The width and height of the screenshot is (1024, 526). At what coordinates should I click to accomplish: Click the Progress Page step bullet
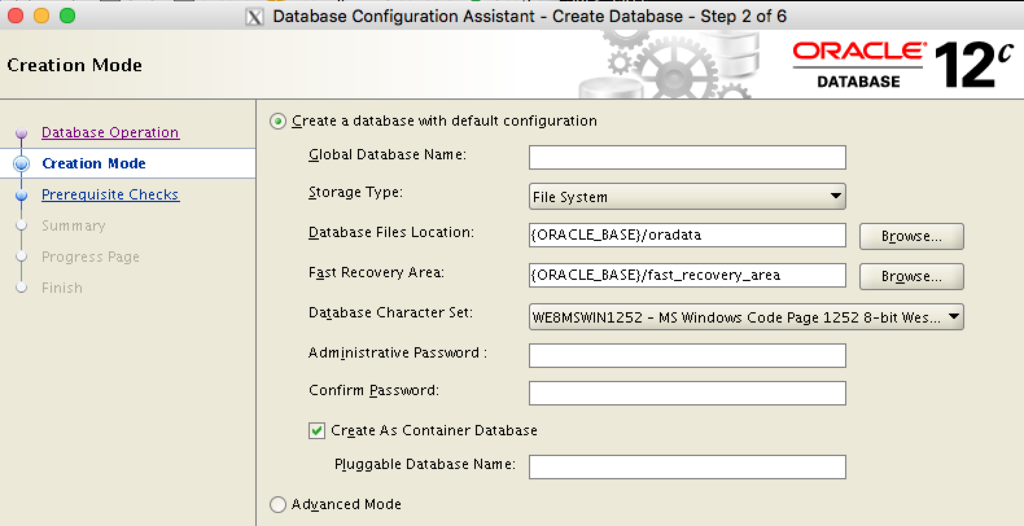22,258
